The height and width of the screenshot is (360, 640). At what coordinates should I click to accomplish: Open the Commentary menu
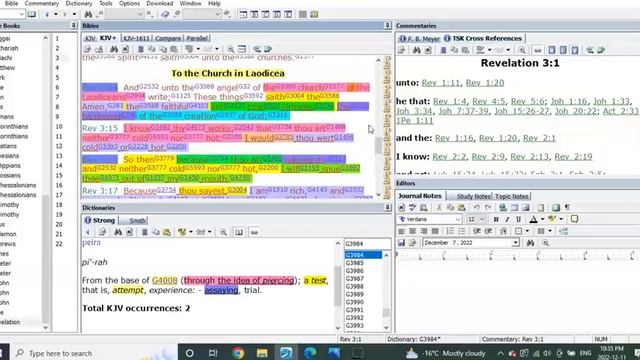coord(42,3)
